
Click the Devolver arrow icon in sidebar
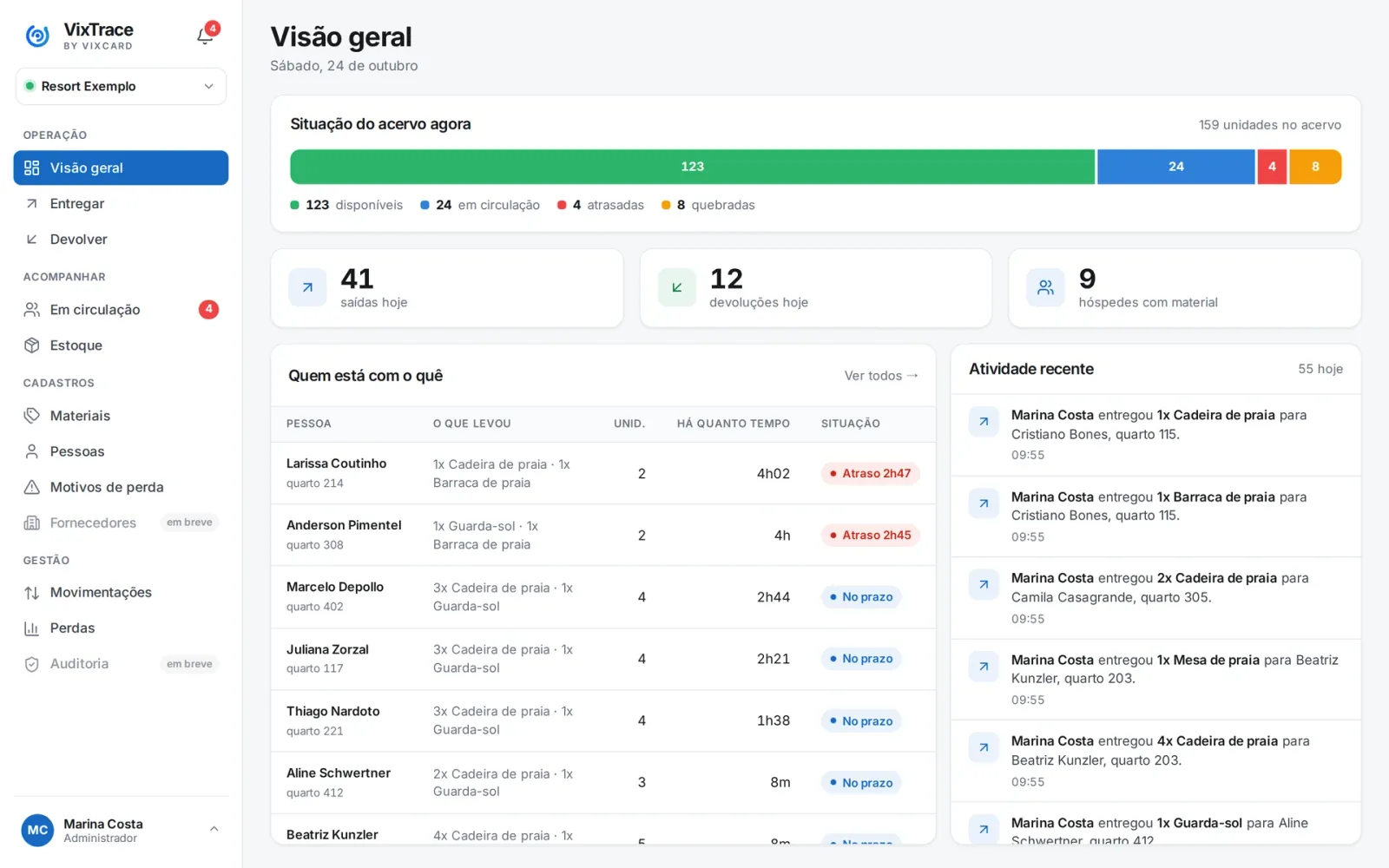pos(32,239)
